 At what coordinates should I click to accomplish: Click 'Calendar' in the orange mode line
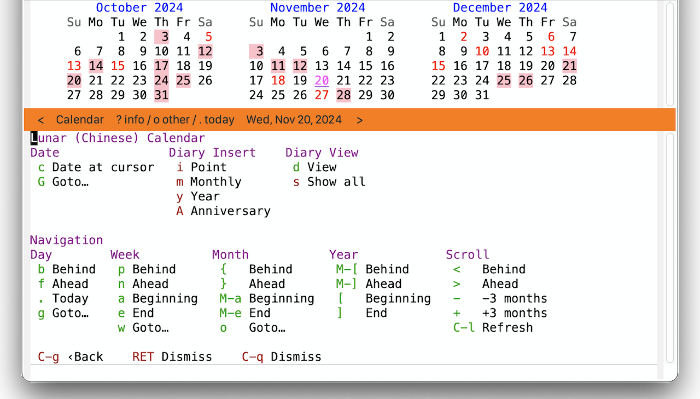click(80, 120)
